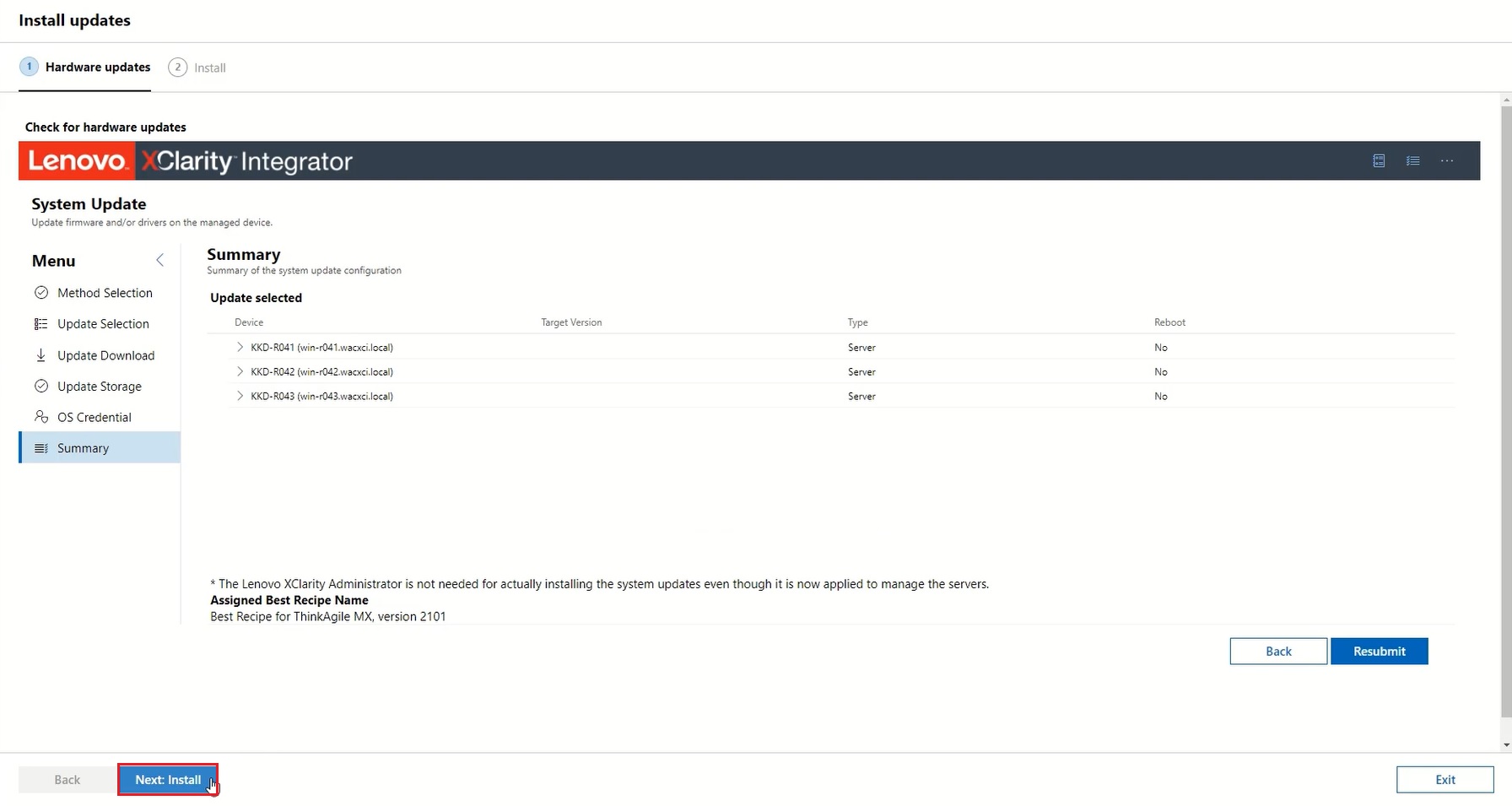The height and width of the screenshot is (806, 1512).
Task: Open the task list icon in XClarity header
Action: point(1412,160)
